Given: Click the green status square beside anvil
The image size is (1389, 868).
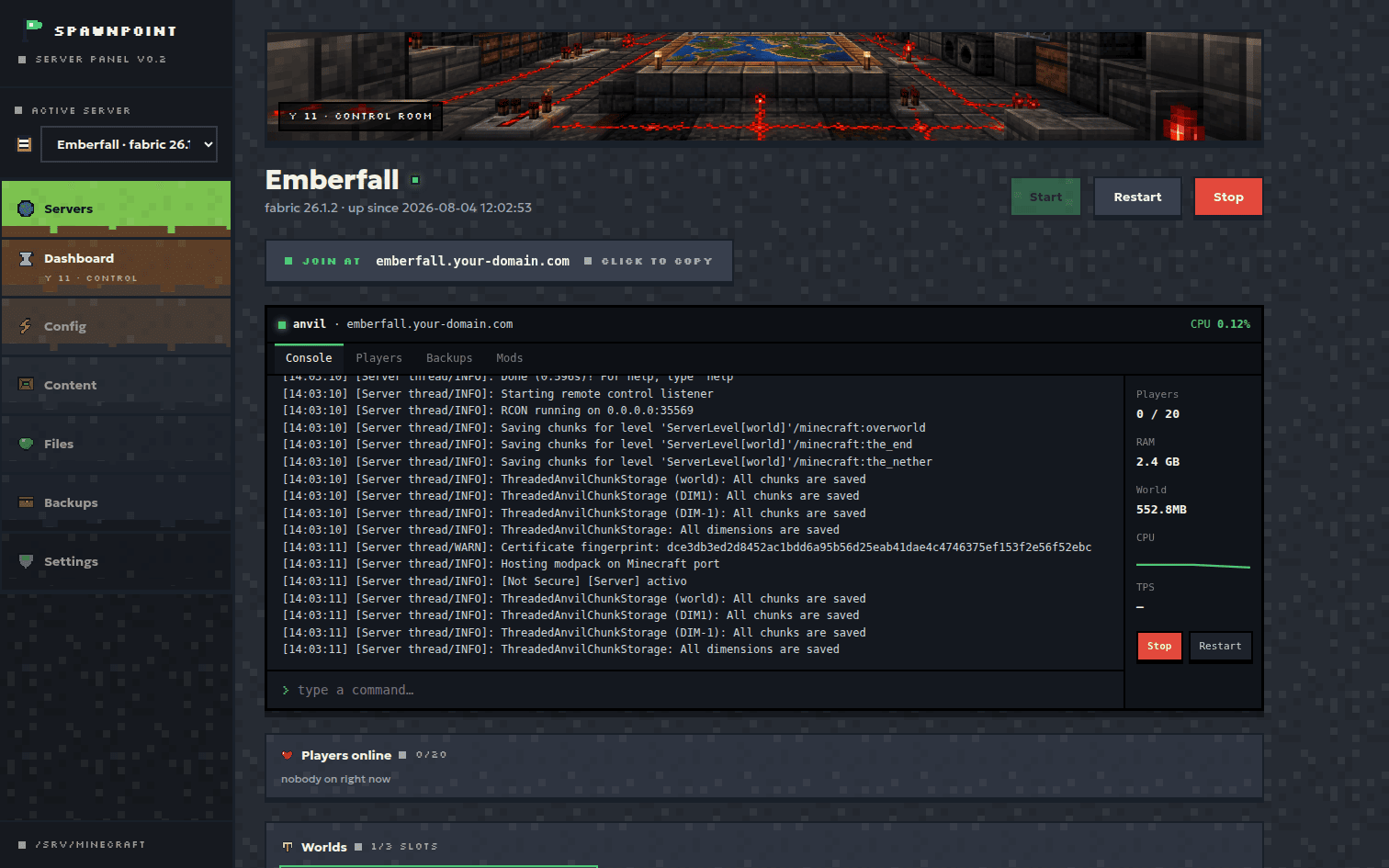Looking at the screenshot, I should coord(282,324).
